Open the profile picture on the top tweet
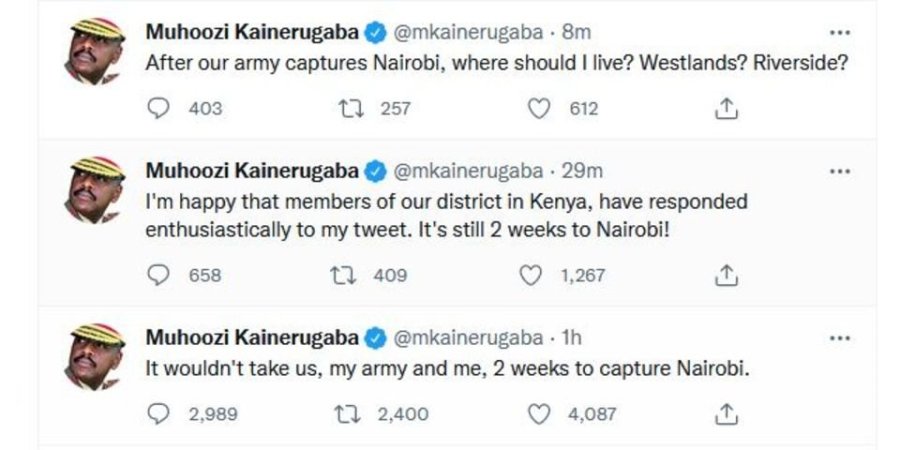The image size is (900, 450). [96, 53]
